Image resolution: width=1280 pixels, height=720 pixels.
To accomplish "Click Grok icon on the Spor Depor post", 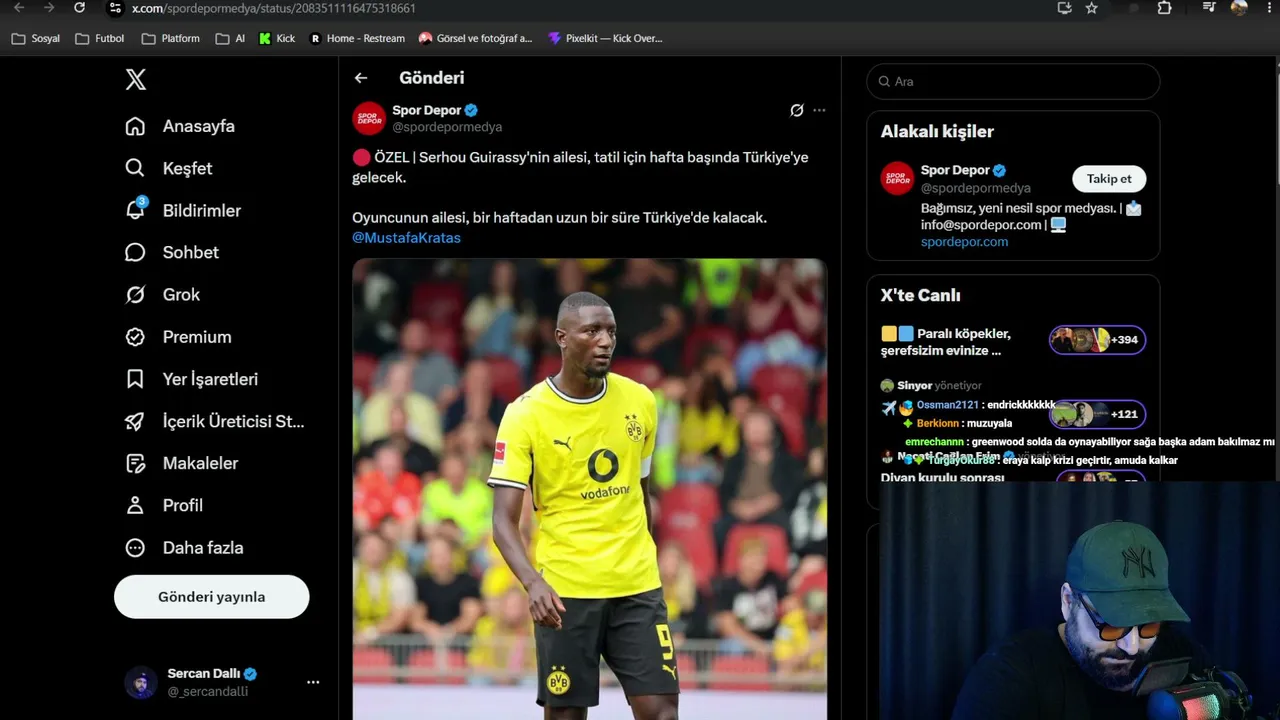I will pyautogui.click(x=796, y=110).
